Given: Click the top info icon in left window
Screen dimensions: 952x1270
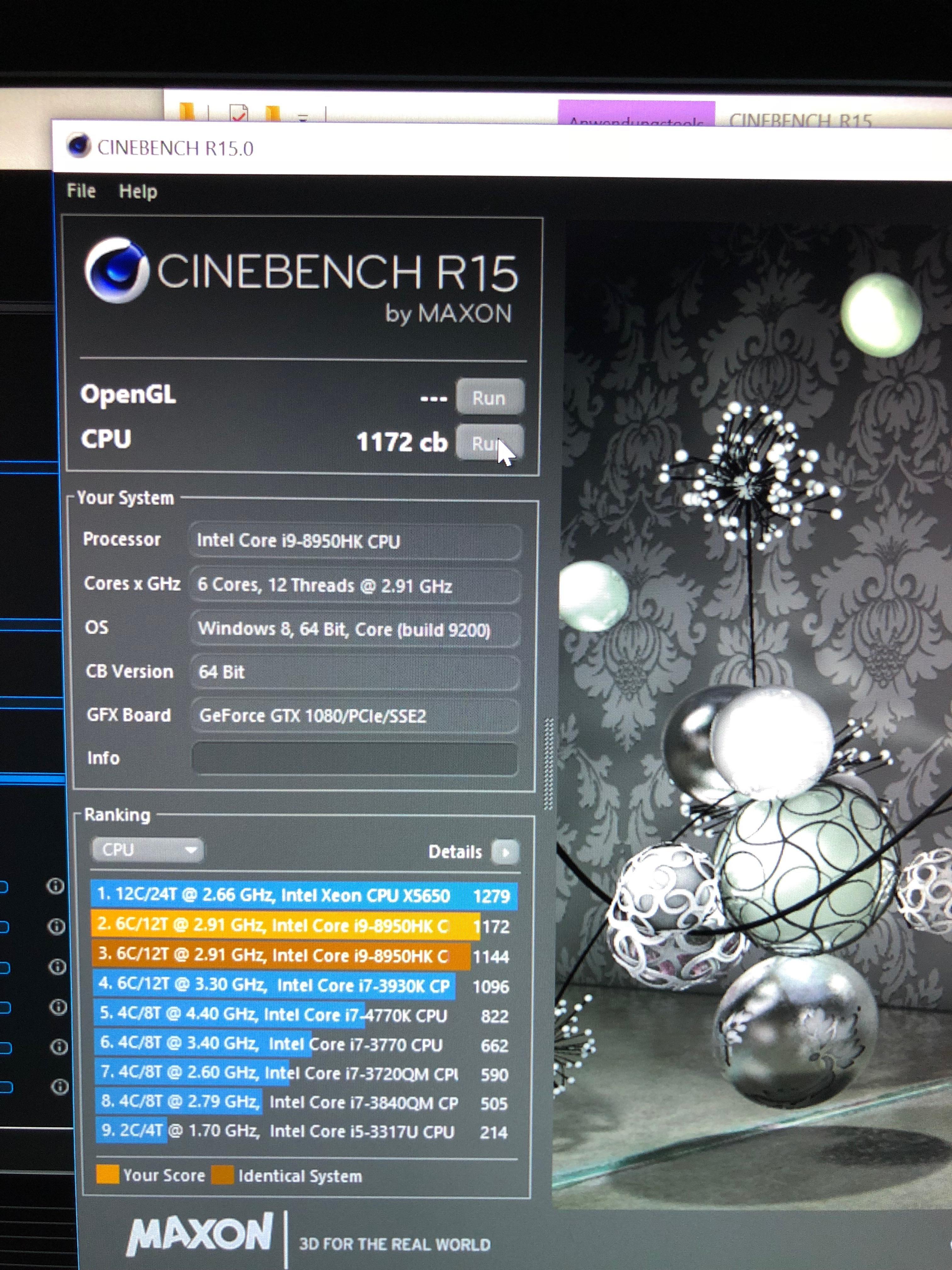Looking at the screenshot, I should click(x=55, y=886).
